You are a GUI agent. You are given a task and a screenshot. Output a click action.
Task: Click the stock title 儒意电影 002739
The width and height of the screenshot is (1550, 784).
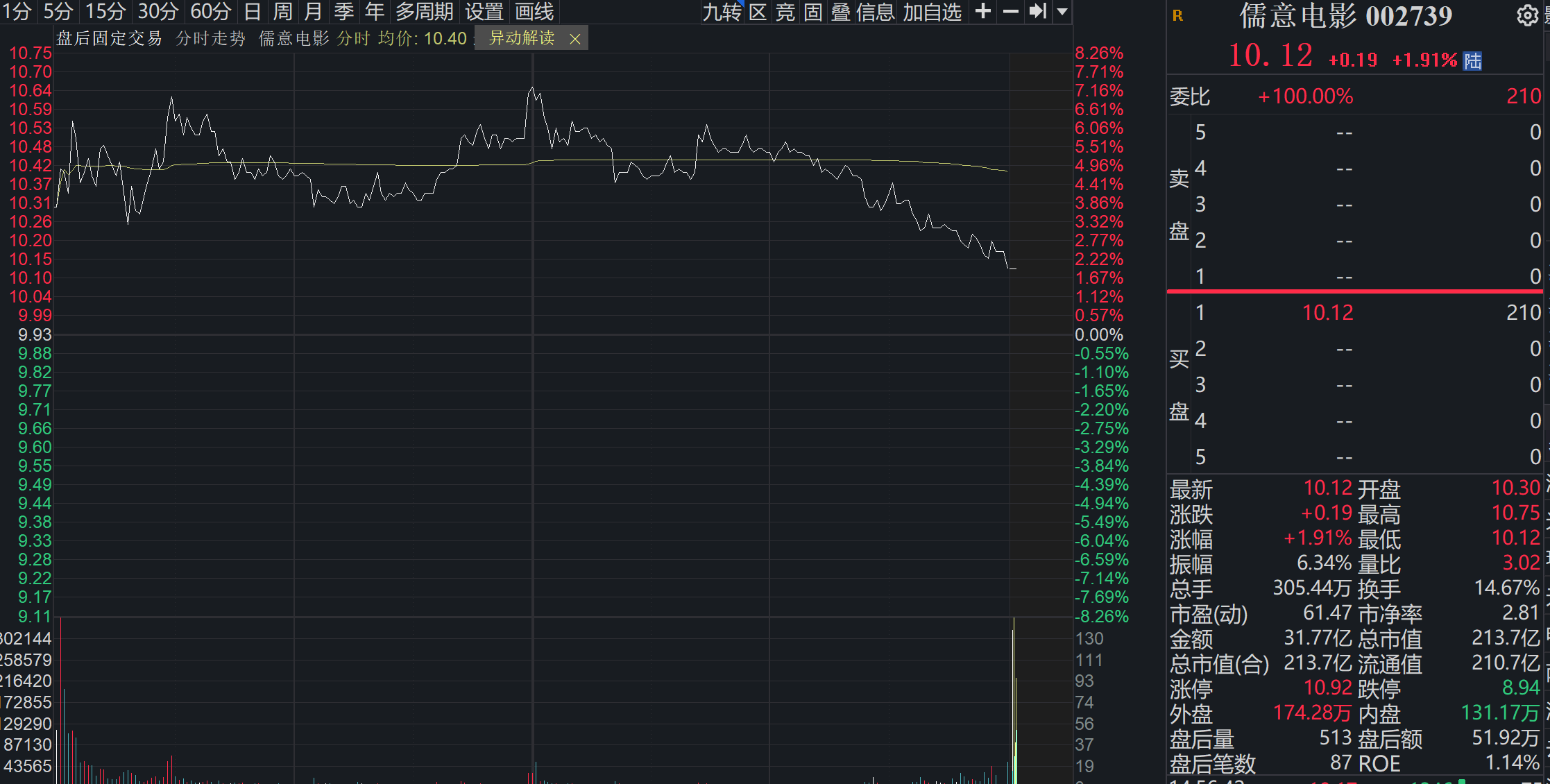(x=1346, y=16)
